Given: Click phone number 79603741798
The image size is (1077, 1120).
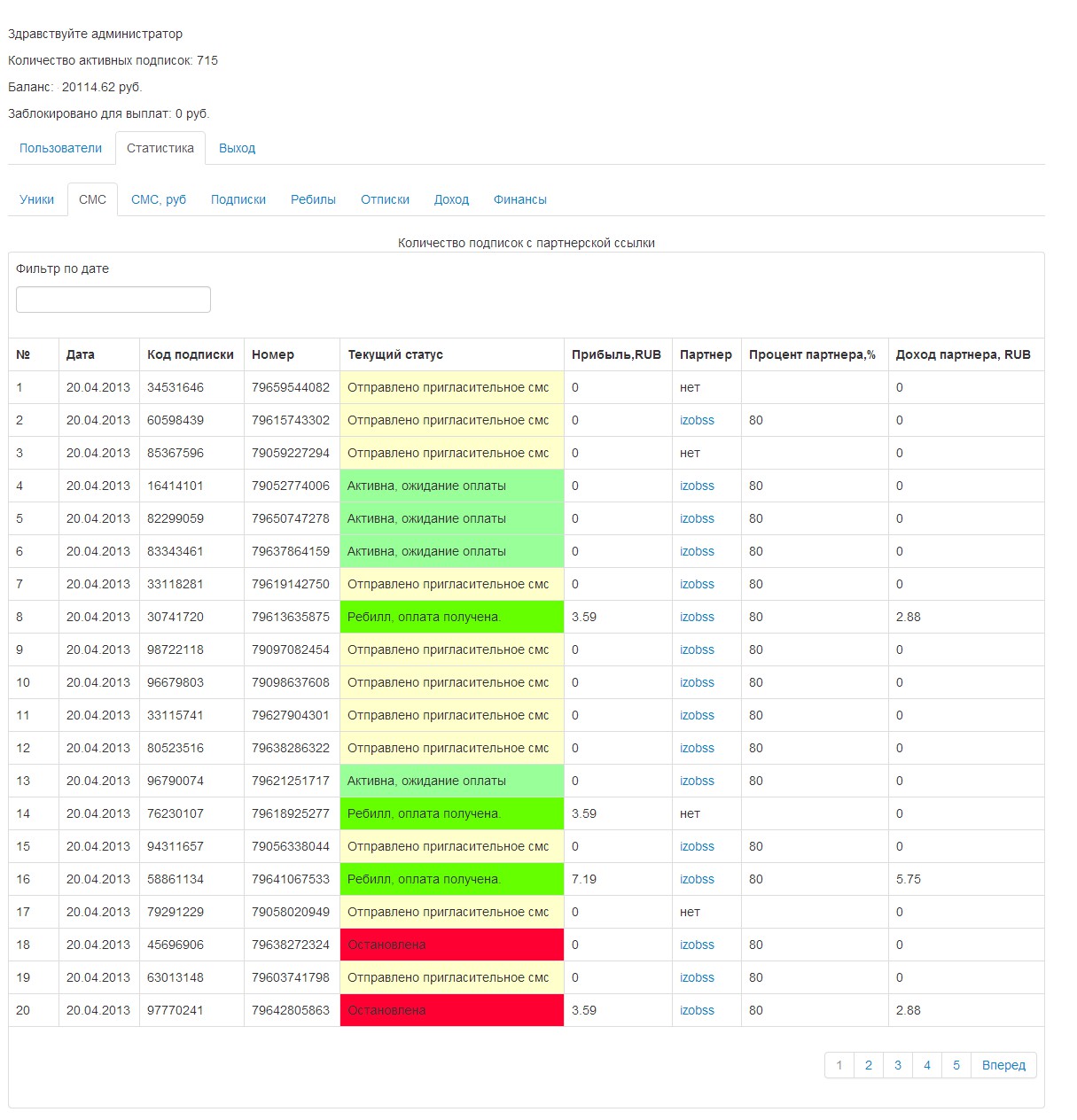Looking at the screenshot, I should [x=291, y=977].
